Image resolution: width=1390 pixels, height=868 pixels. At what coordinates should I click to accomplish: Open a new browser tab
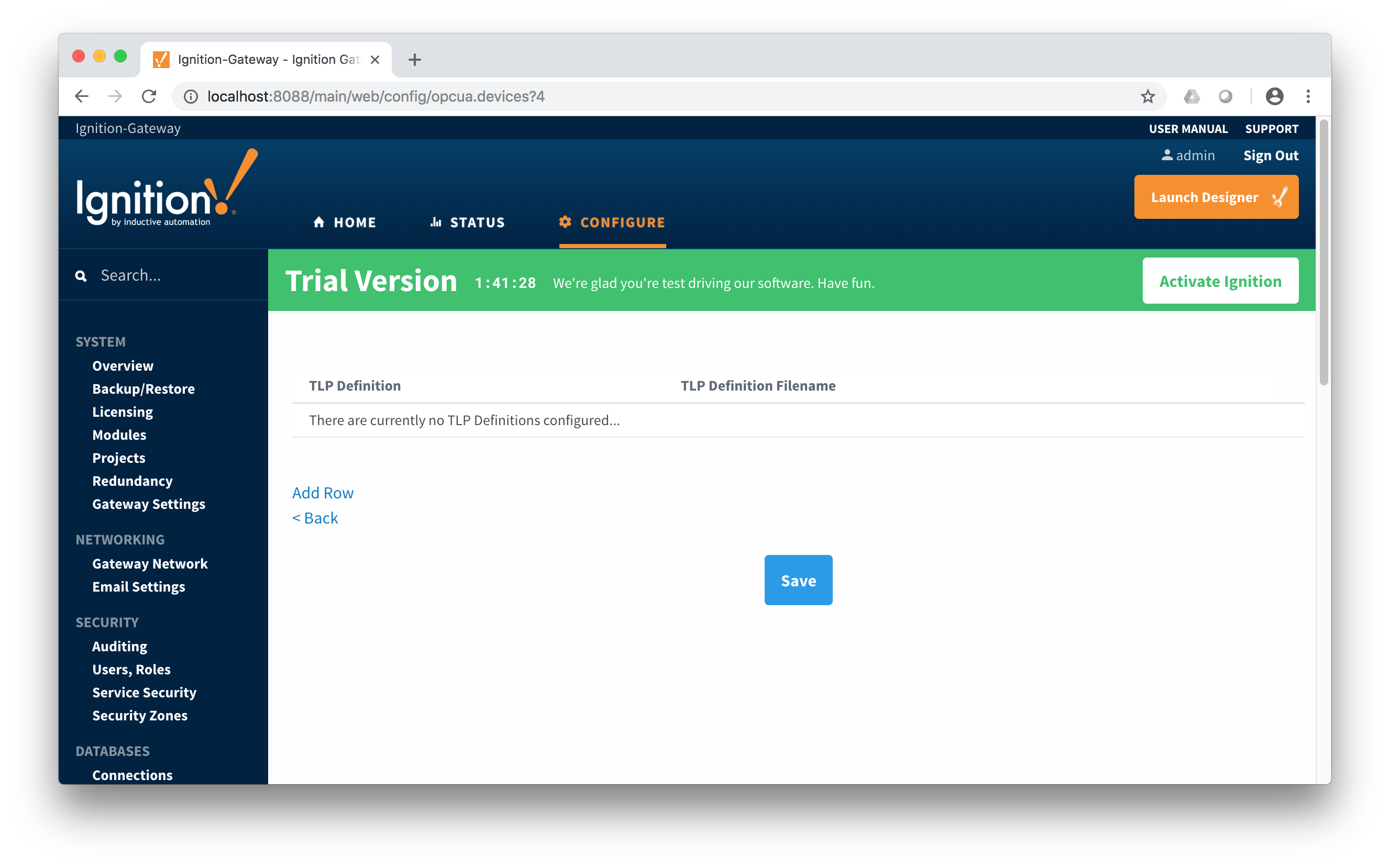click(x=414, y=59)
